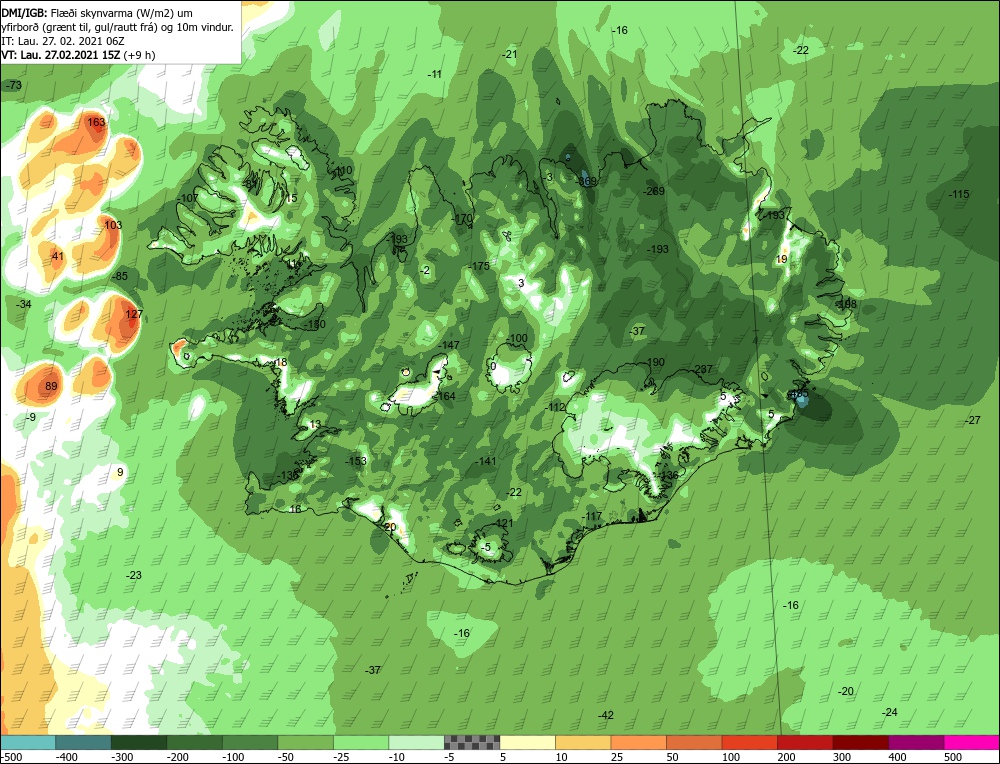This screenshot has width=1000, height=764.
Task: Click the map value -190
Action: [654, 362]
